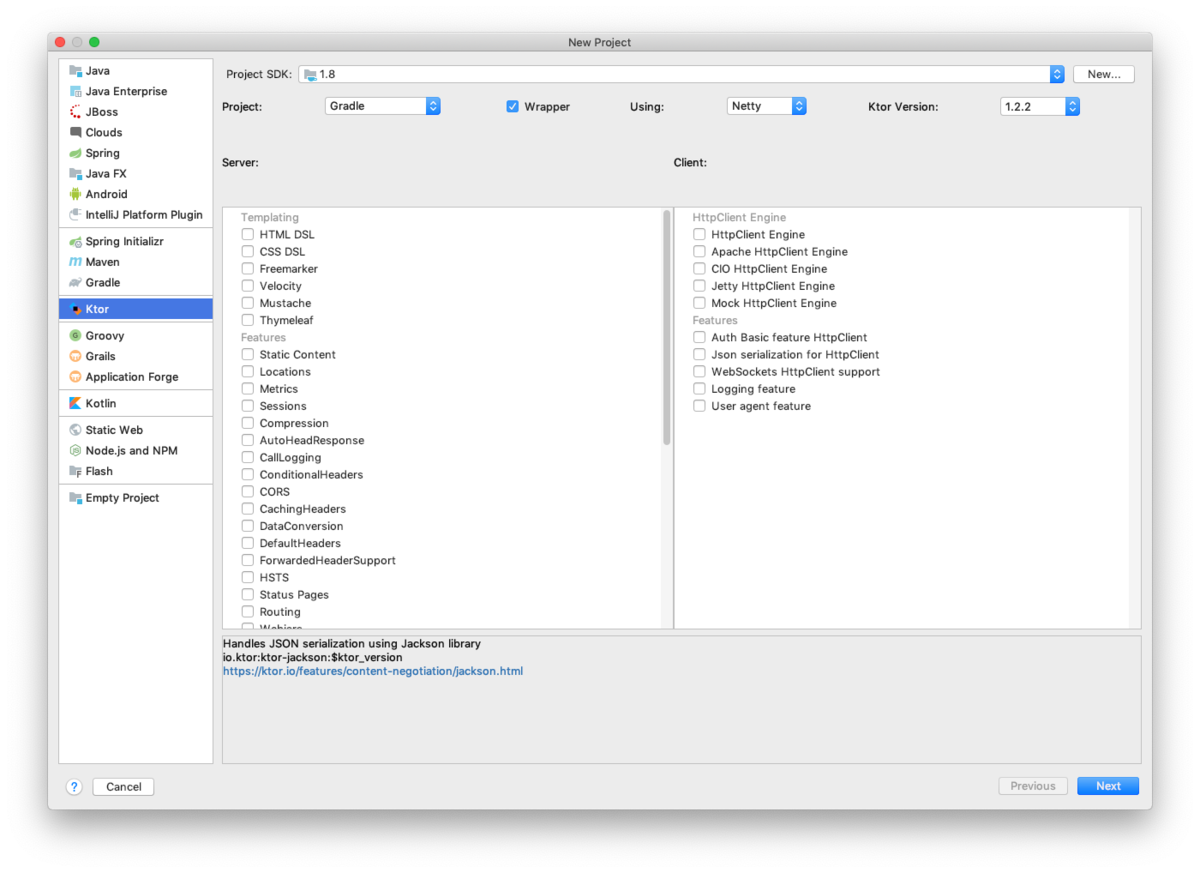Check the CSS DSL option

point(248,252)
